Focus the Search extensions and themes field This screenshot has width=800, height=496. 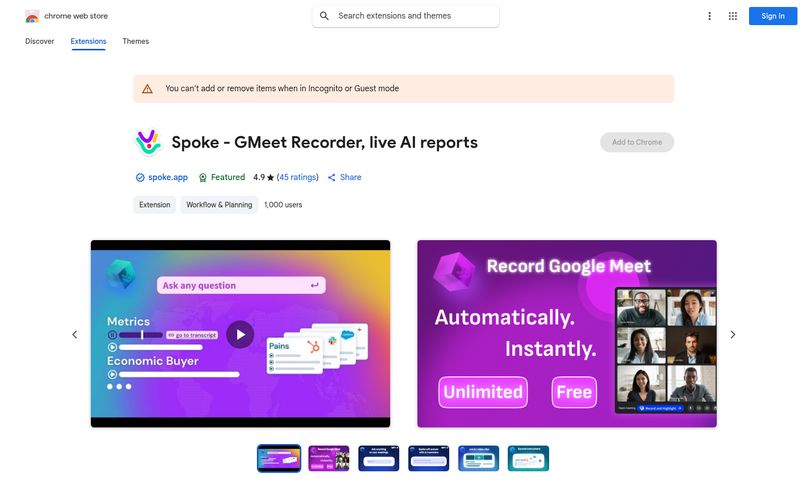(406, 16)
